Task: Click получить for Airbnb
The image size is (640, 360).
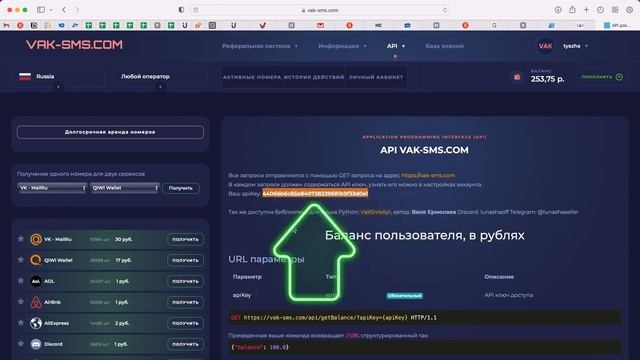Action: [x=185, y=302]
